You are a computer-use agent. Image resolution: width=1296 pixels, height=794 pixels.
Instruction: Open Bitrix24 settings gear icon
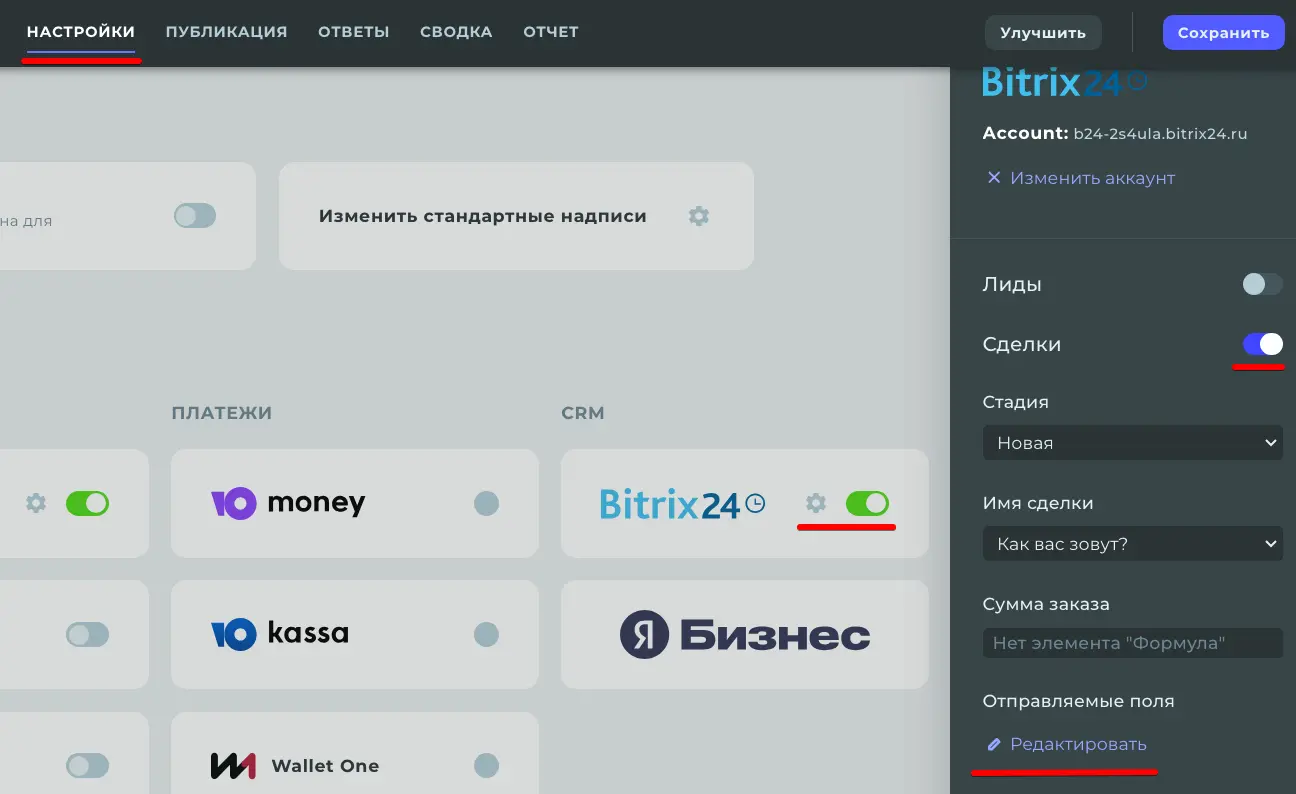click(816, 503)
